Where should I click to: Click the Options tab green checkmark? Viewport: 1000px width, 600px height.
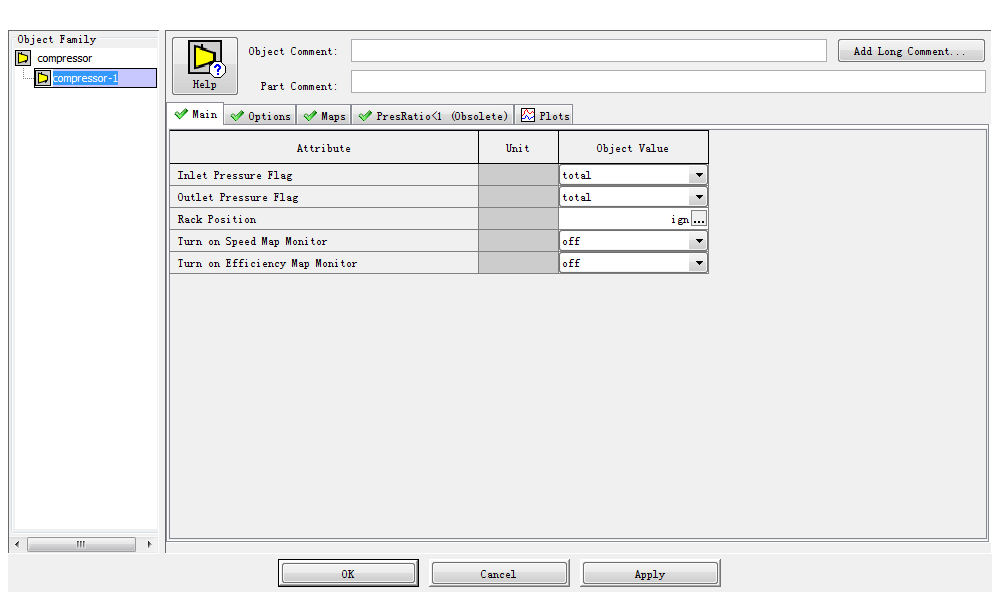click(237, 116)
